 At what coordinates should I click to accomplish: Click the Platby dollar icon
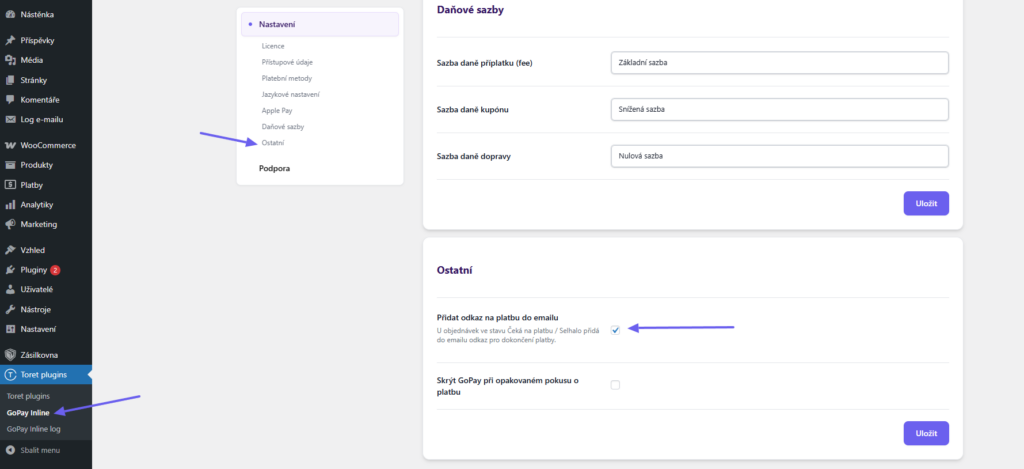click(x=10, y=185)
